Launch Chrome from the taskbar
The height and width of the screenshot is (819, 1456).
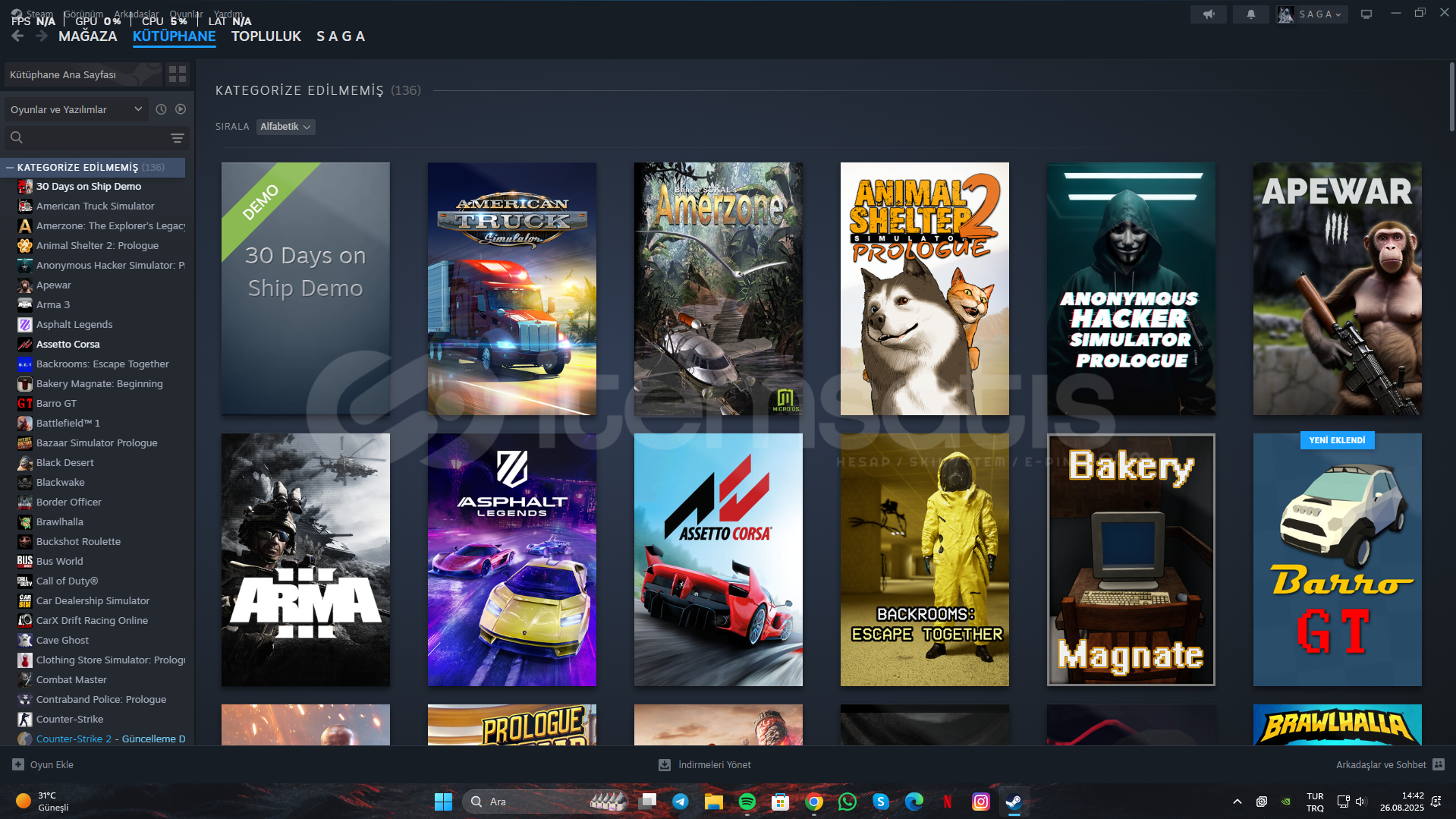(x=814, y=802)
